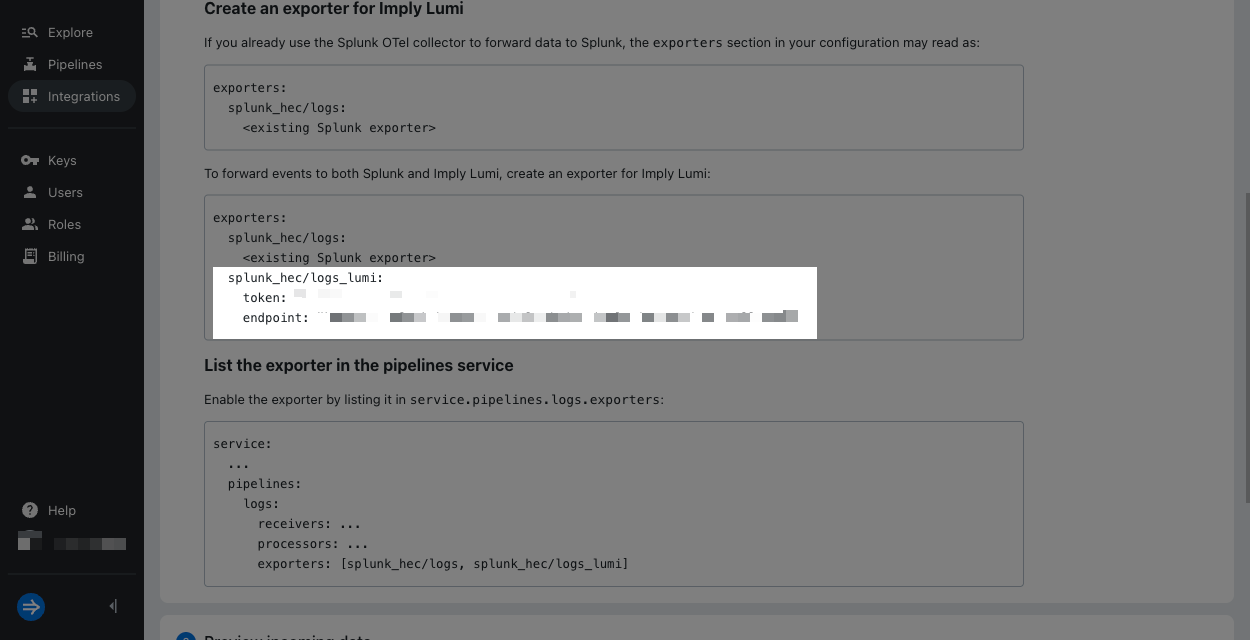Image resolution: width=1250 pixels, height=640 pixels.
Task: Click the 'splunk_hec/logs_lumi:' line
Action: tap(305, 278)
